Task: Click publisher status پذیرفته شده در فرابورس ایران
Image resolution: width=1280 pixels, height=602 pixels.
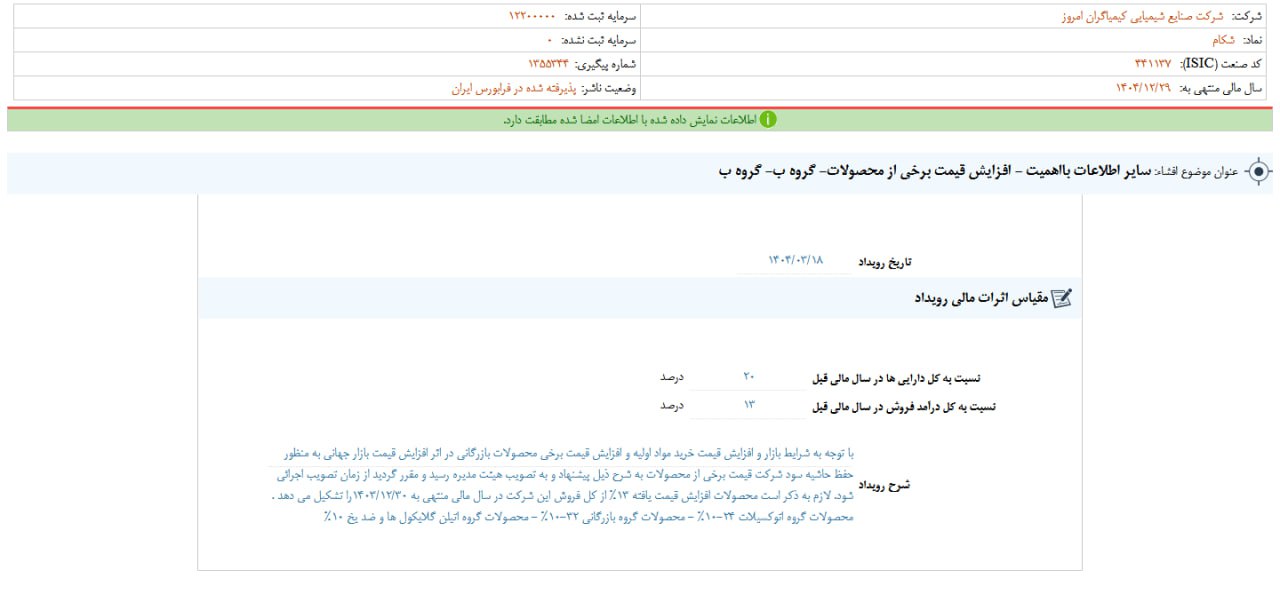Action: [512, 88]
